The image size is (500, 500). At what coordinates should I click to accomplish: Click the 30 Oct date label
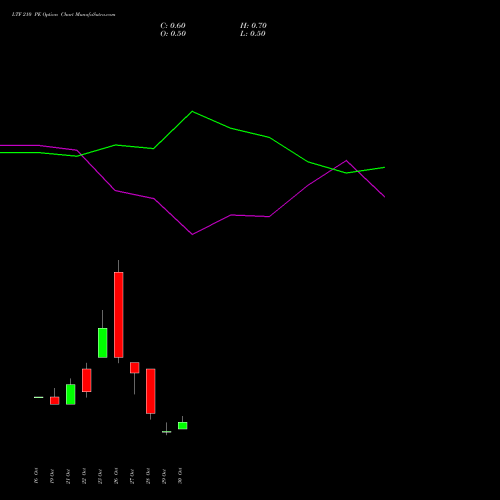180,476
